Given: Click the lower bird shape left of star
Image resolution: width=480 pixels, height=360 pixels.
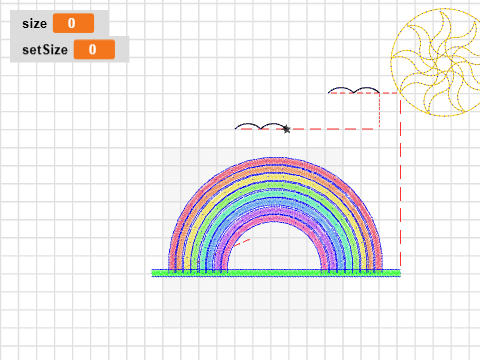Looking at the screenshot, I should (260, 126).
